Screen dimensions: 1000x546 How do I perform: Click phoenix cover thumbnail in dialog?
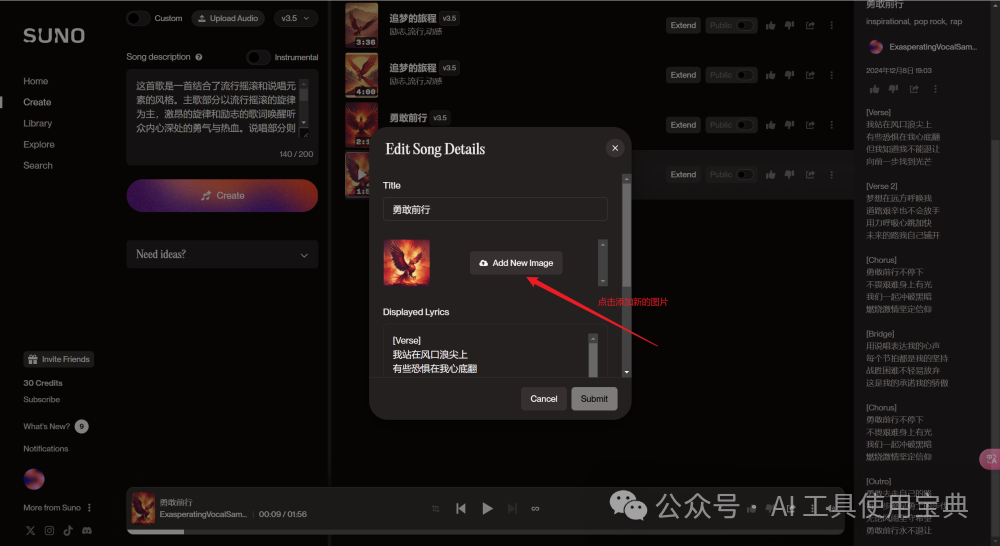tap(406, 262)
